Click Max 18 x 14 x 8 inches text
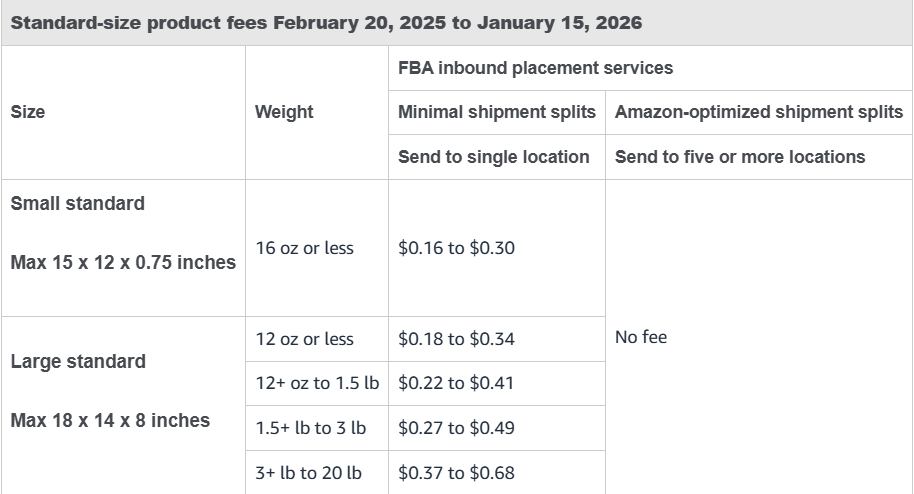The width and height of the screenshot is (914, 494). tap(110, 420)
